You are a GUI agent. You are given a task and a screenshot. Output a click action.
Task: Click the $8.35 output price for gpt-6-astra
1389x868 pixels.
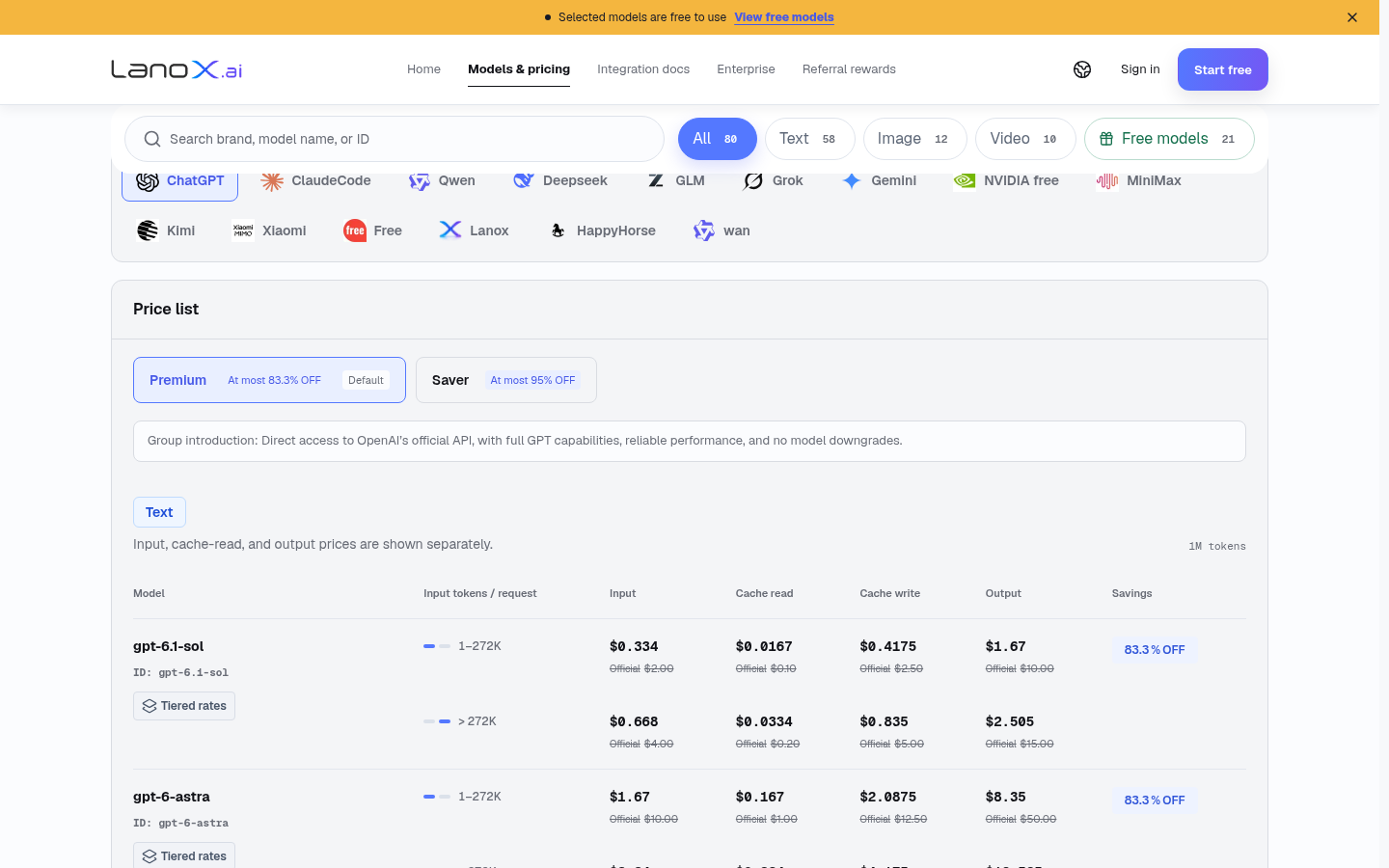click(1006, 797)
